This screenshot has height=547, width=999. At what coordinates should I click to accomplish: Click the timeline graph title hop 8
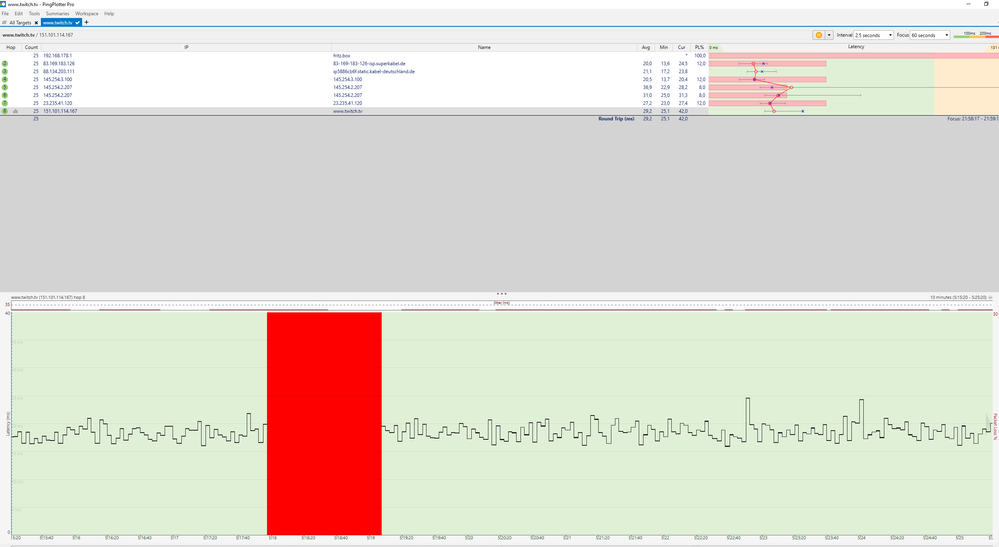click(x=48, y=297)
